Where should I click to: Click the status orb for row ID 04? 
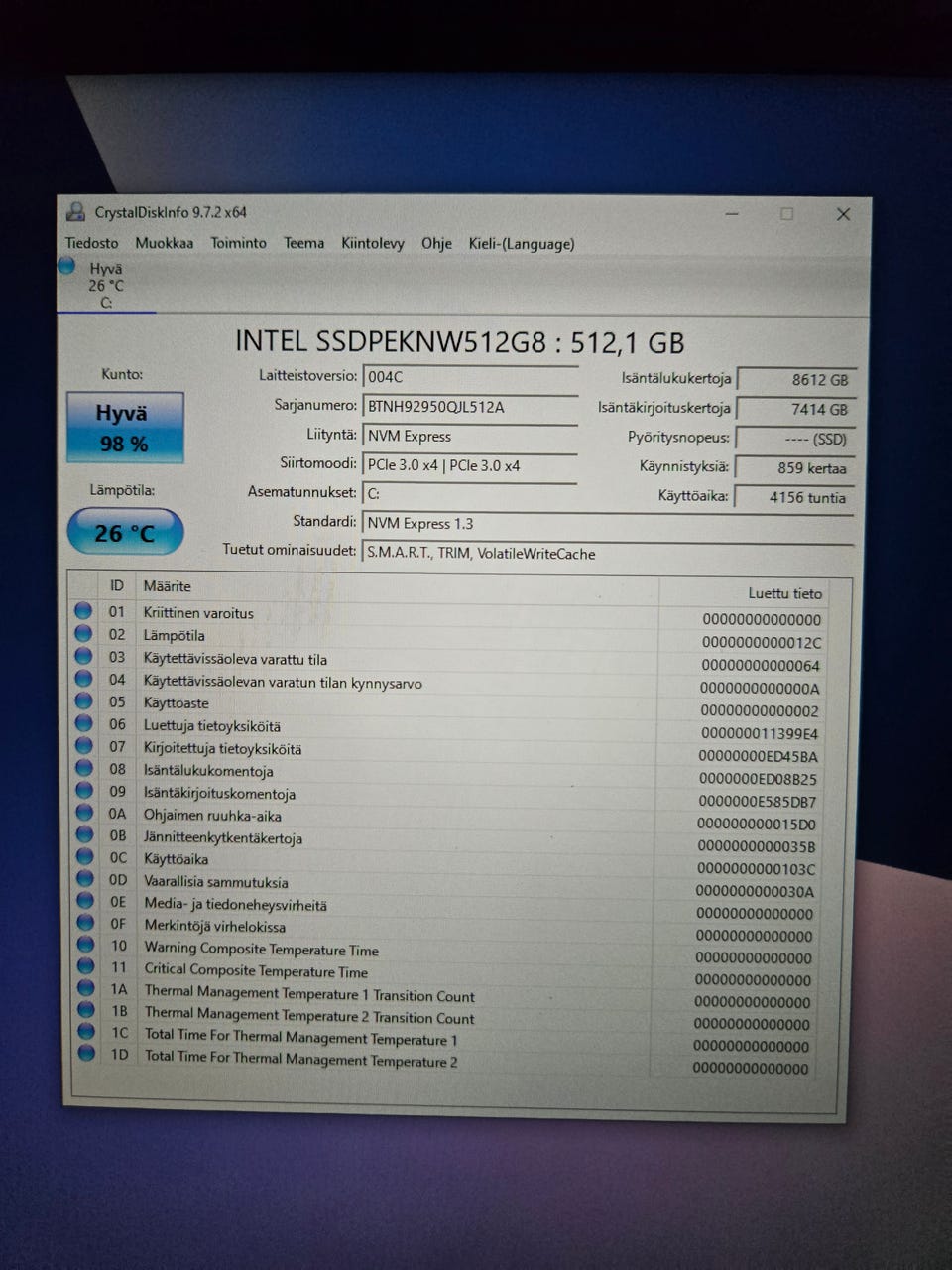[83, 680]
